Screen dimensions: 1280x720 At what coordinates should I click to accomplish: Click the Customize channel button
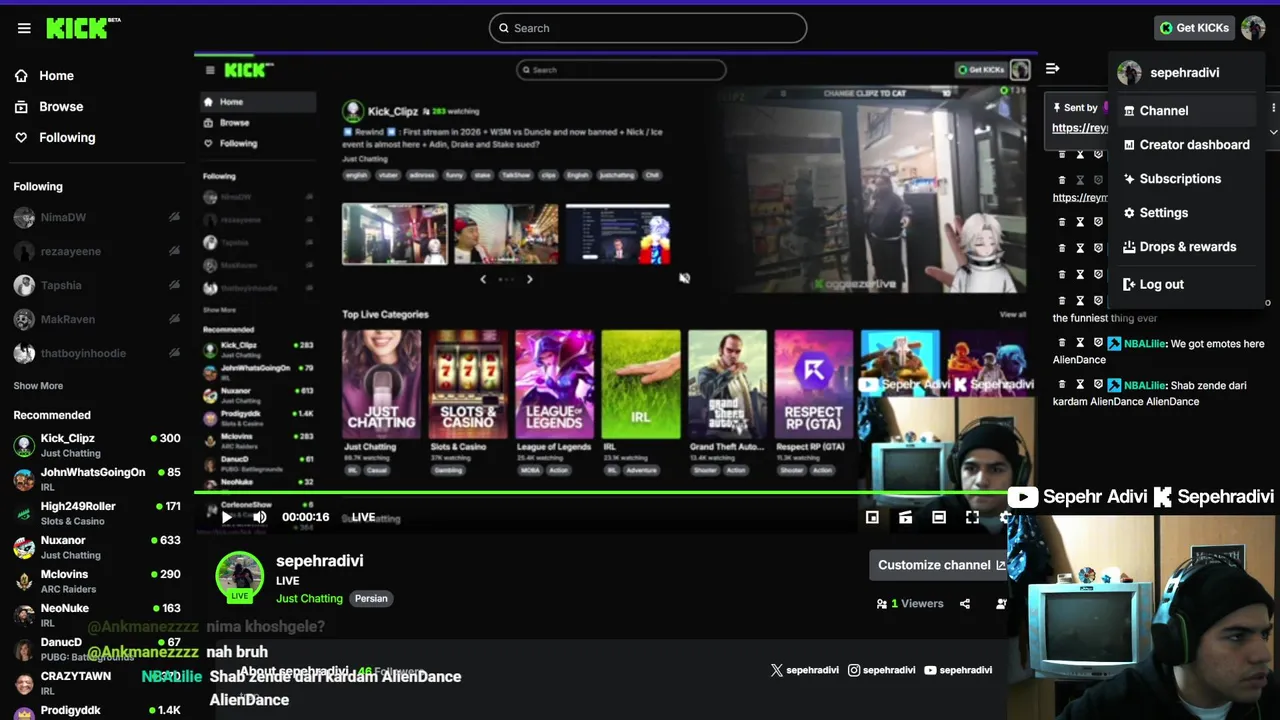(x=940, y=565)
